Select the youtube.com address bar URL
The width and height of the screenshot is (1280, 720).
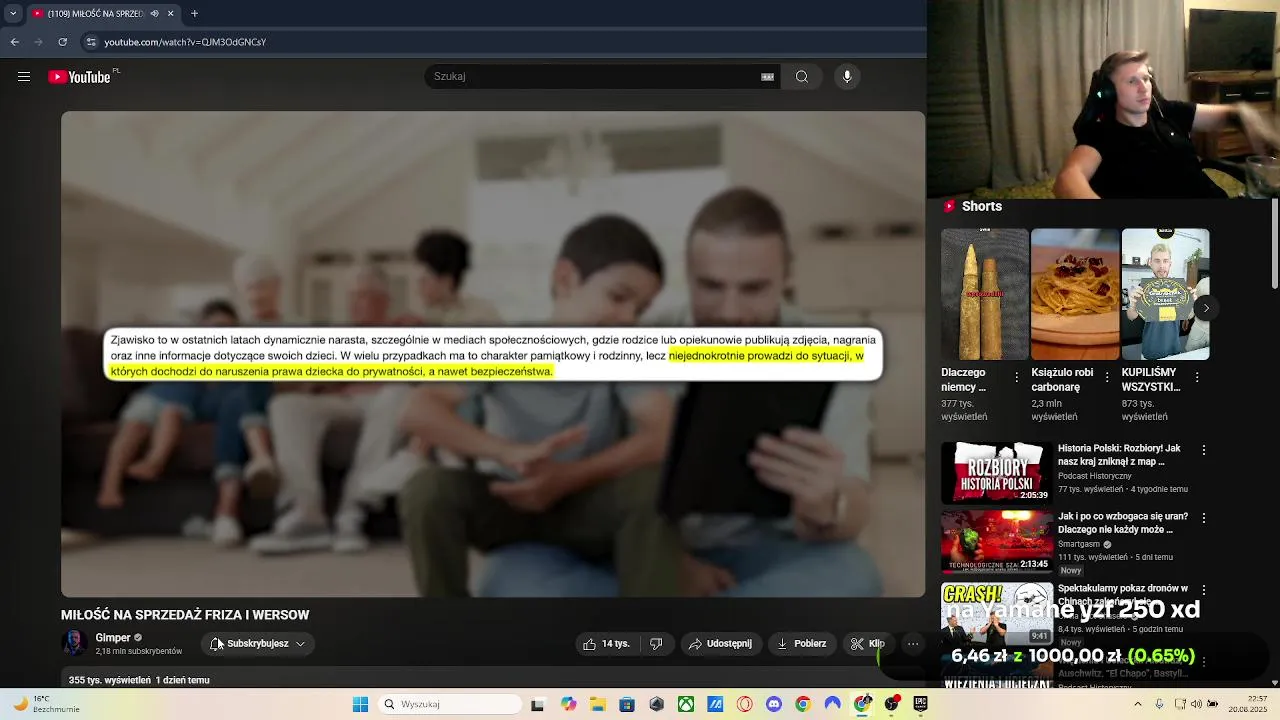pyautogui.click(x=185, y=42)
